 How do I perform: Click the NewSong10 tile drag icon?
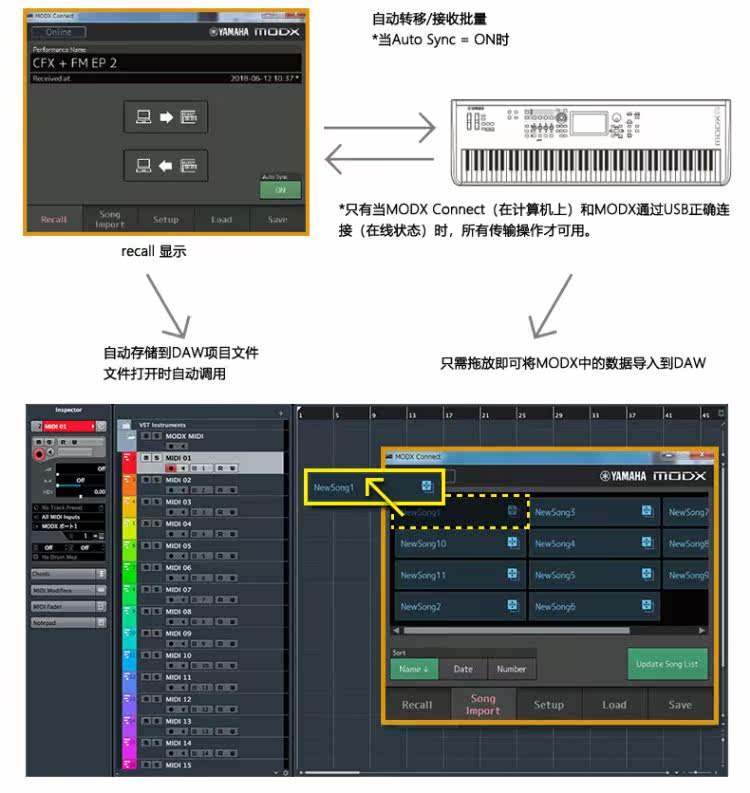pyautogui.click(x=513, y=543)
